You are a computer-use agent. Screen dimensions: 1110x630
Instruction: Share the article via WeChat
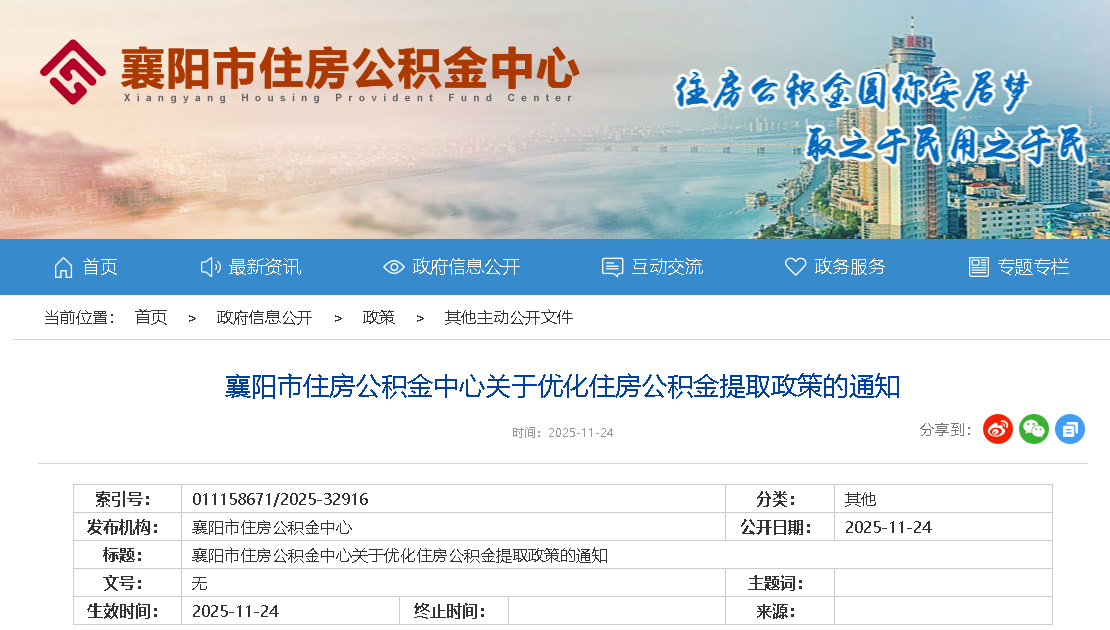point(1034,429)
